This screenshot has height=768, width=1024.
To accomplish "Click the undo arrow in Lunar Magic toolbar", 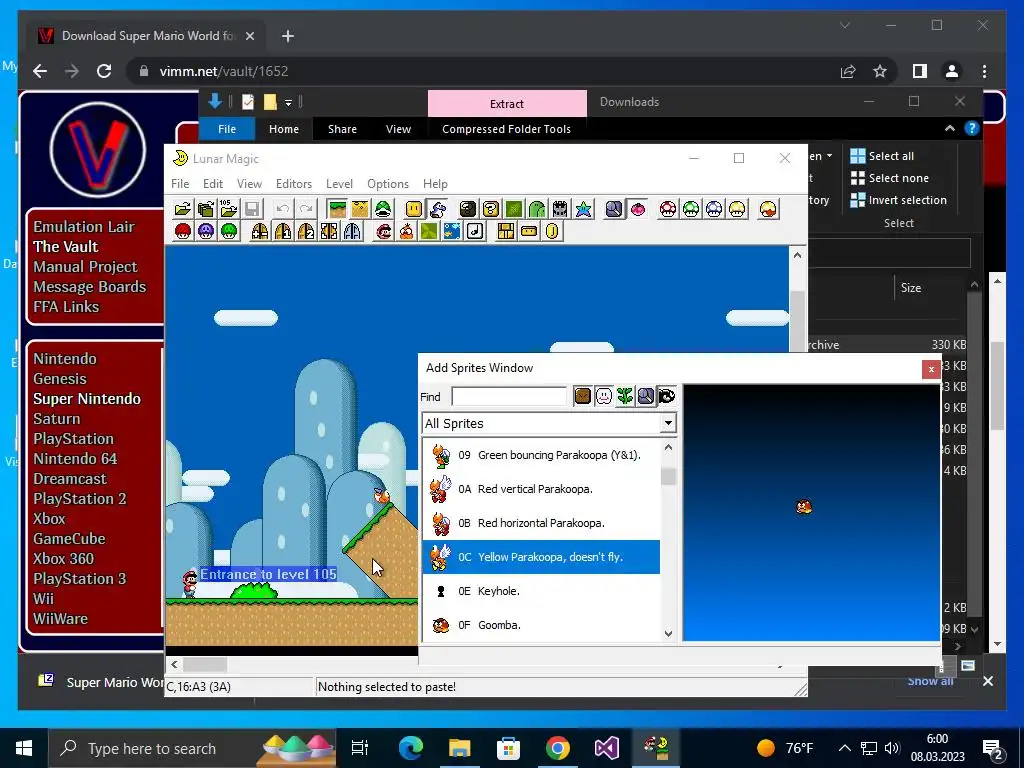I will [283, 209].
